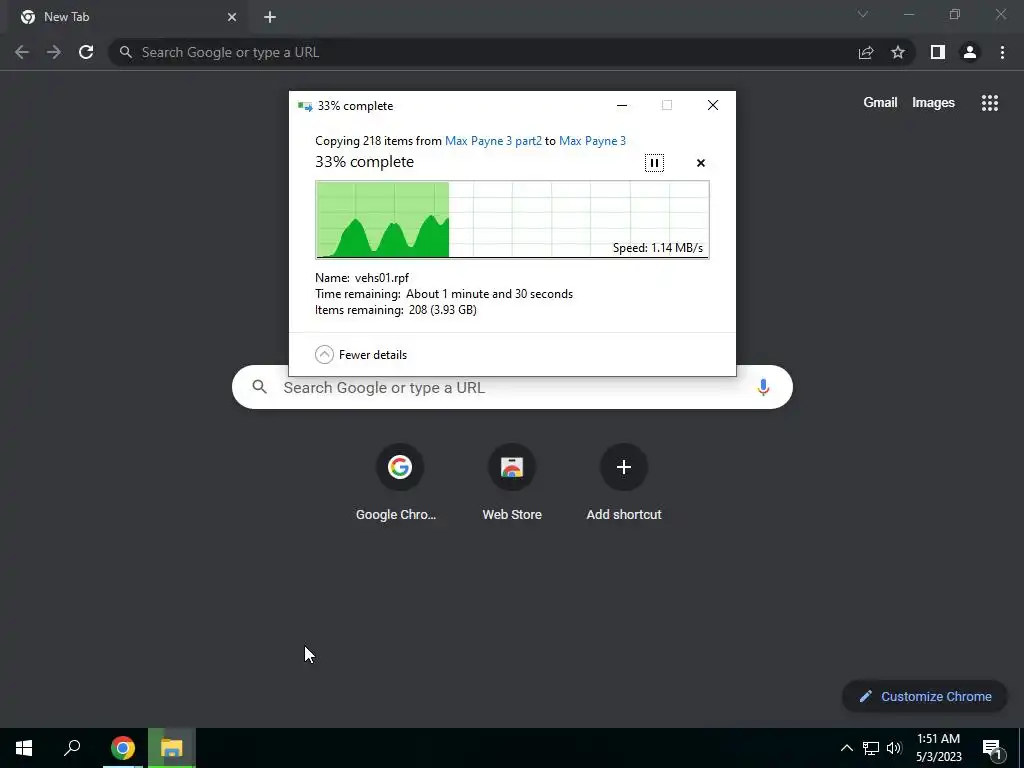Start voice search with microphone icon
The width and height of the screenshot is (1024, 768).
point(763,387)
